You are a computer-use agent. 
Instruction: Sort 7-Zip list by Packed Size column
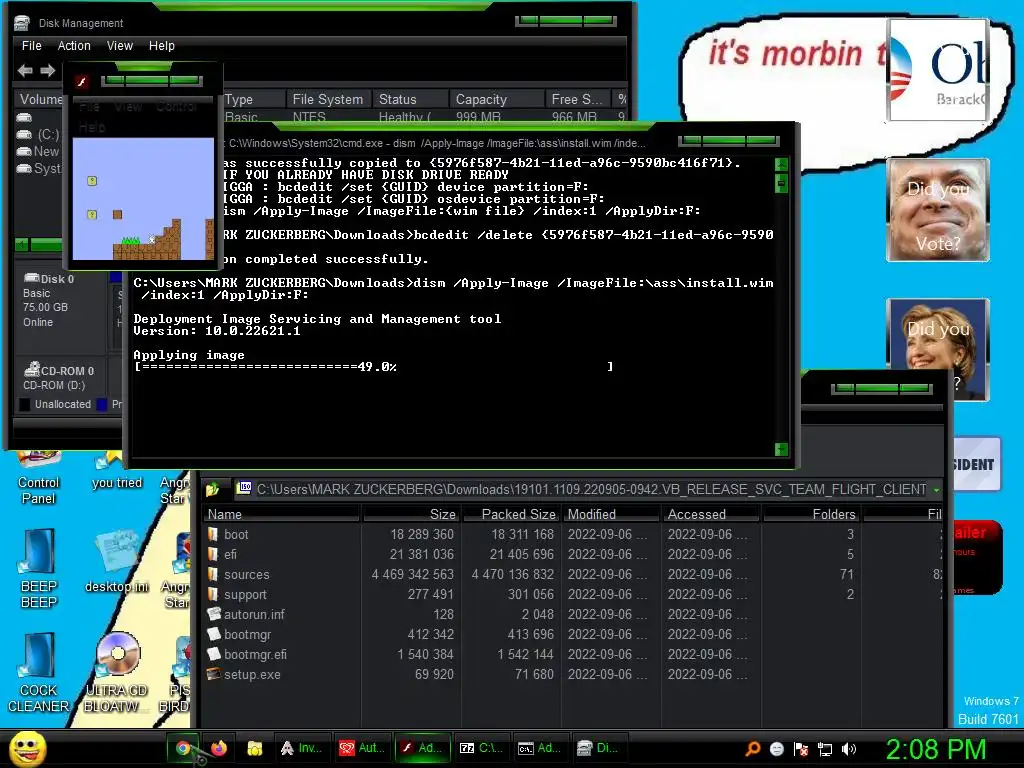click(511, 515)
